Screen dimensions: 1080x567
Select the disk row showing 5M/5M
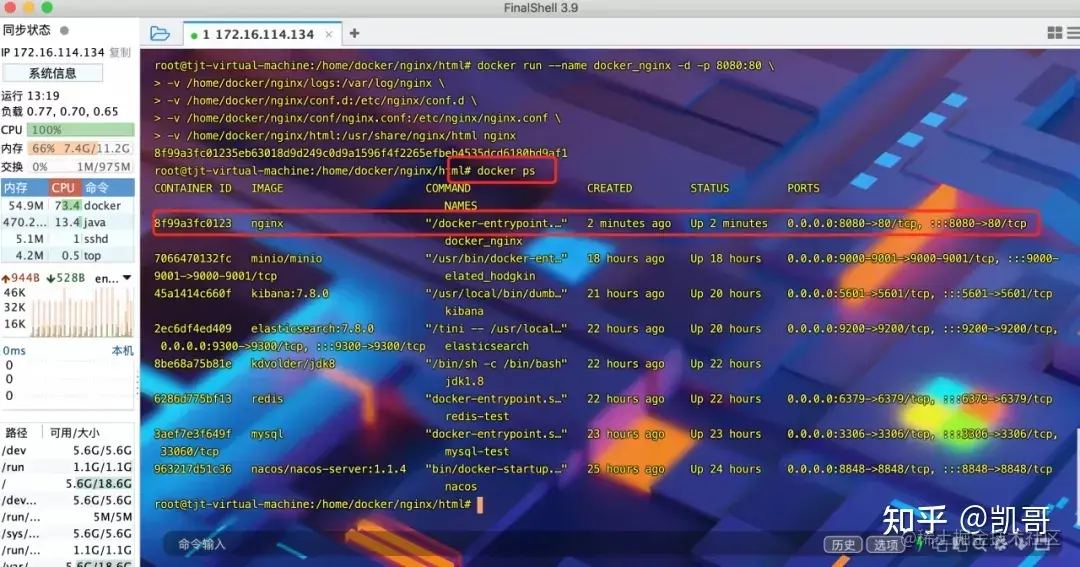click(x=68, y=517)
